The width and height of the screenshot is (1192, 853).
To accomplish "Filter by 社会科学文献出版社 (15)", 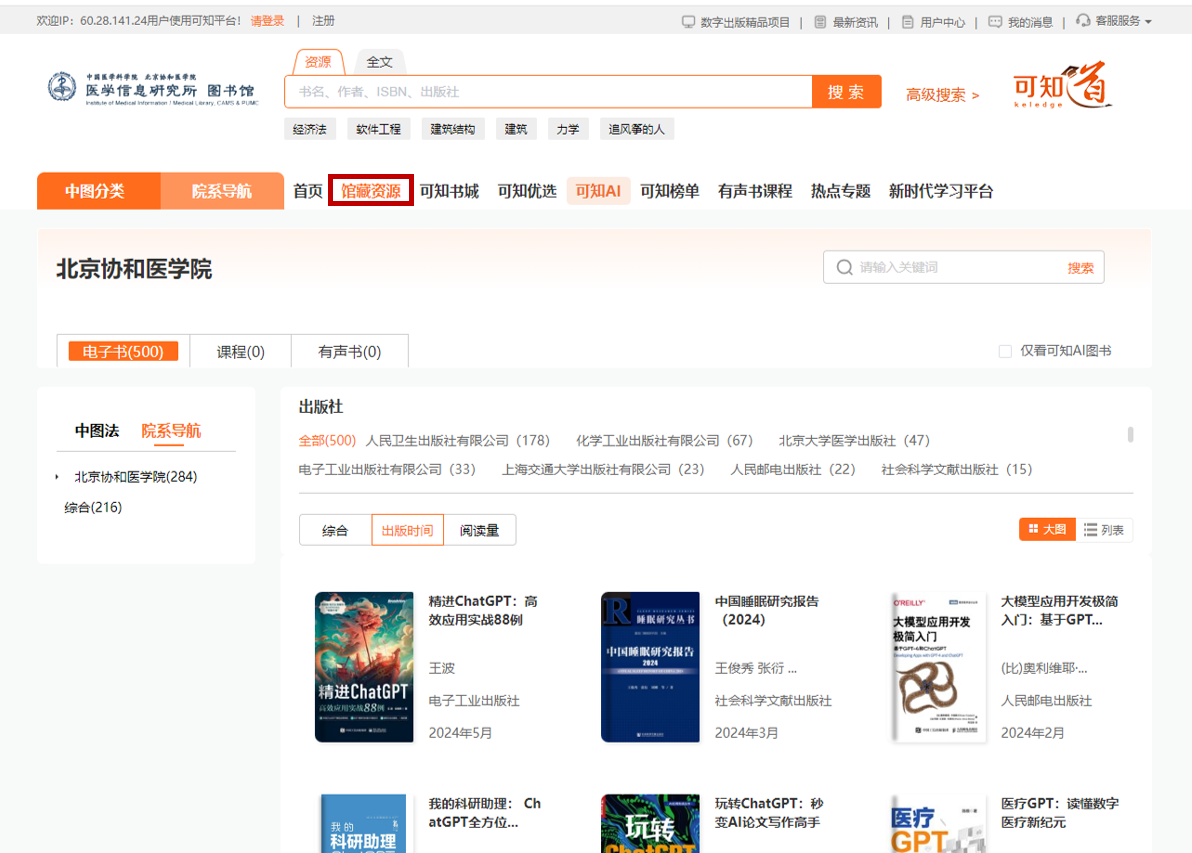I will pyautogui.click(x=957, y=470).
